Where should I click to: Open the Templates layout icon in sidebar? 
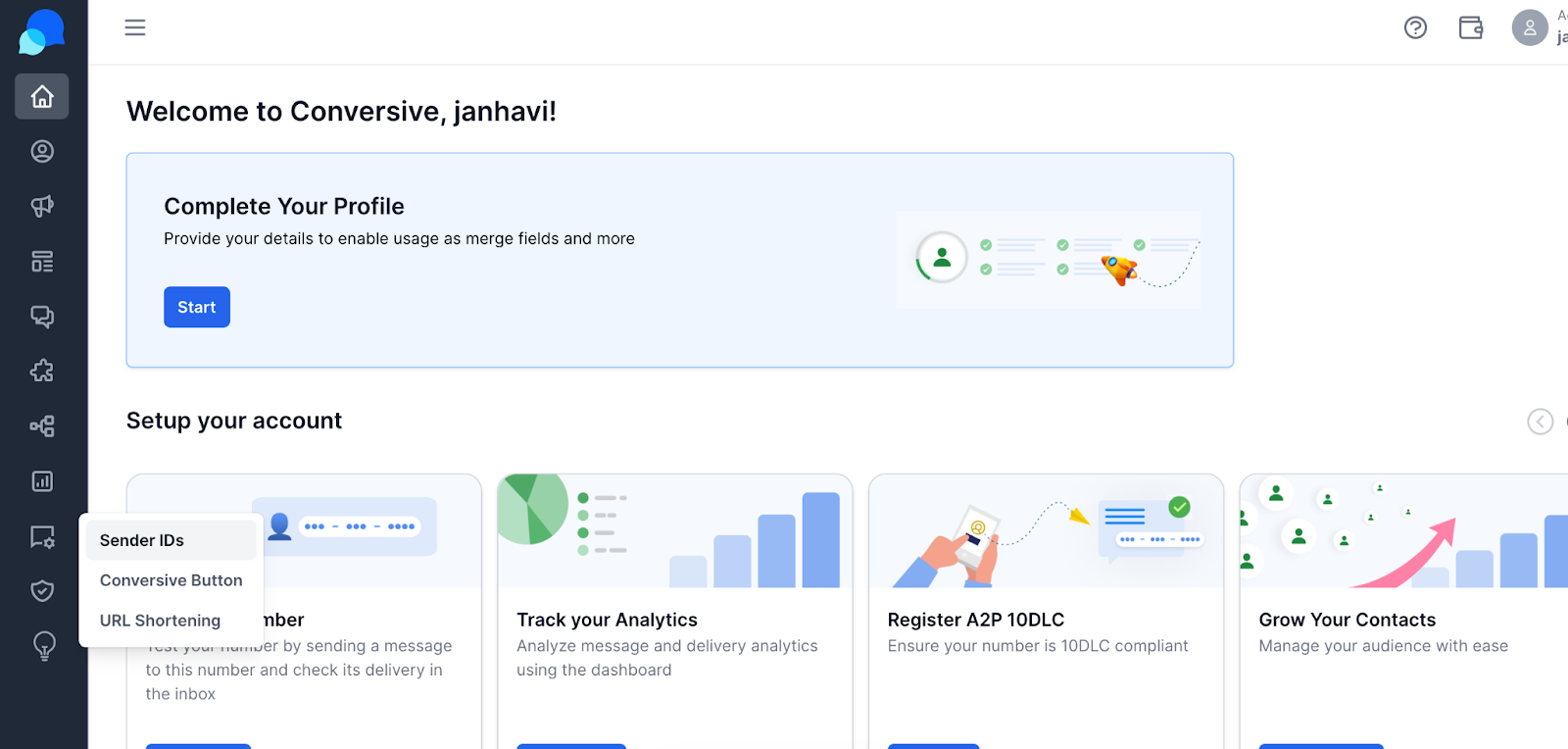tap(42, 262)
